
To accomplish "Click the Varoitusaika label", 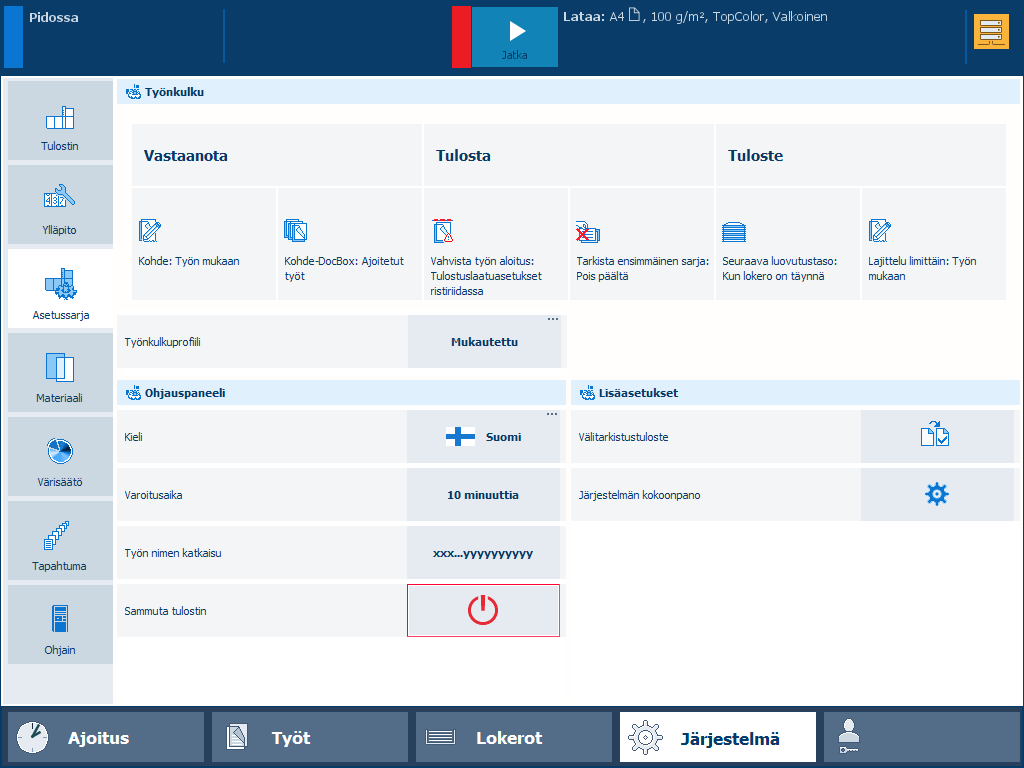I will [x=153, y=495].
